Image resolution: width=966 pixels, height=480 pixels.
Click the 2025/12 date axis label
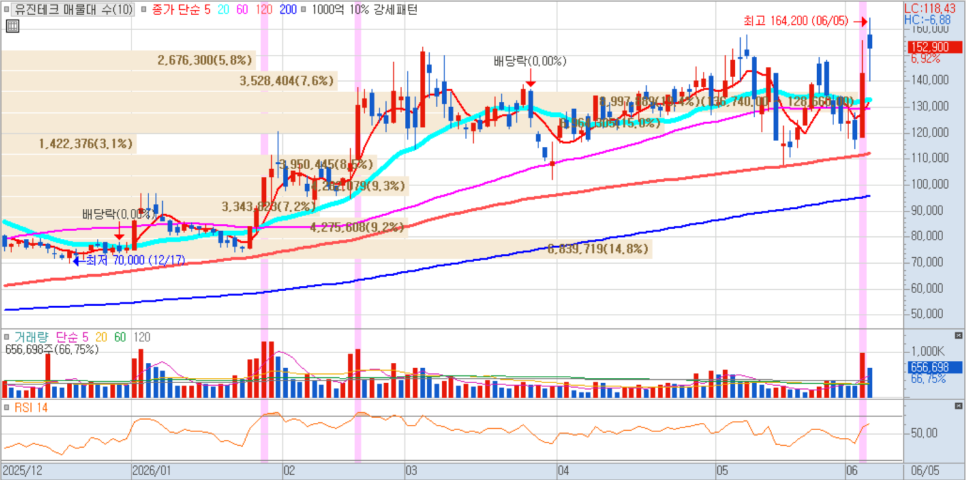22,470
